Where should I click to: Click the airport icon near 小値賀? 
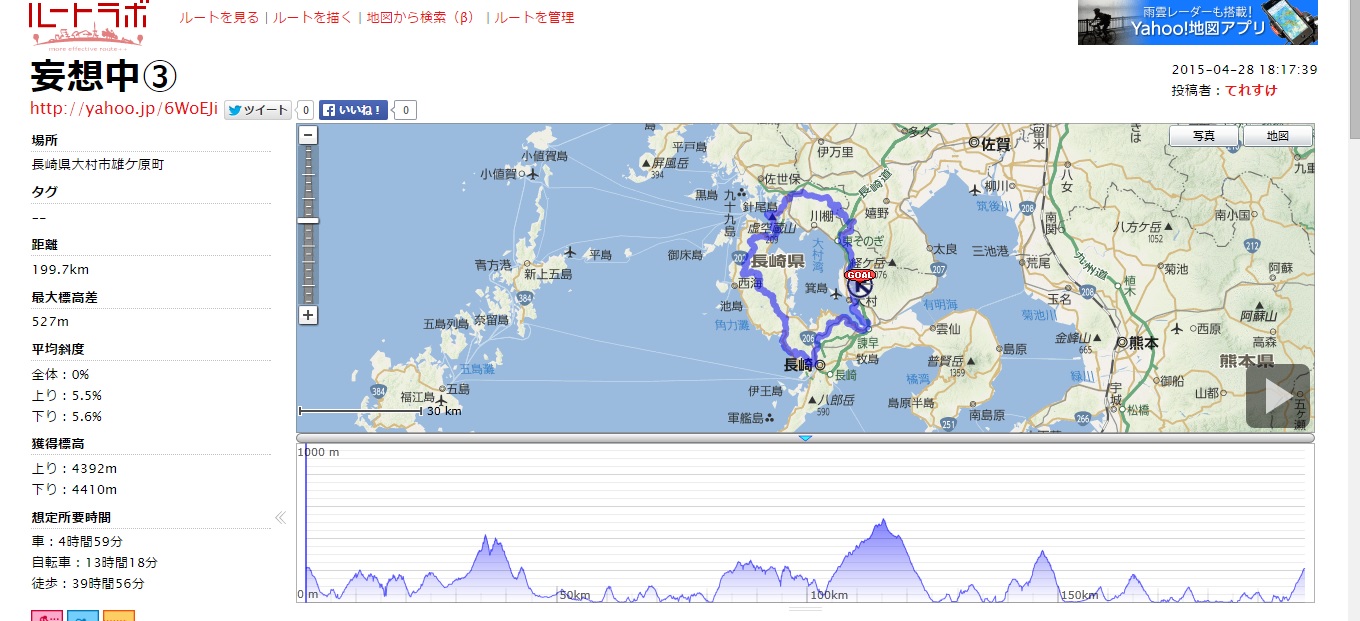531,173
